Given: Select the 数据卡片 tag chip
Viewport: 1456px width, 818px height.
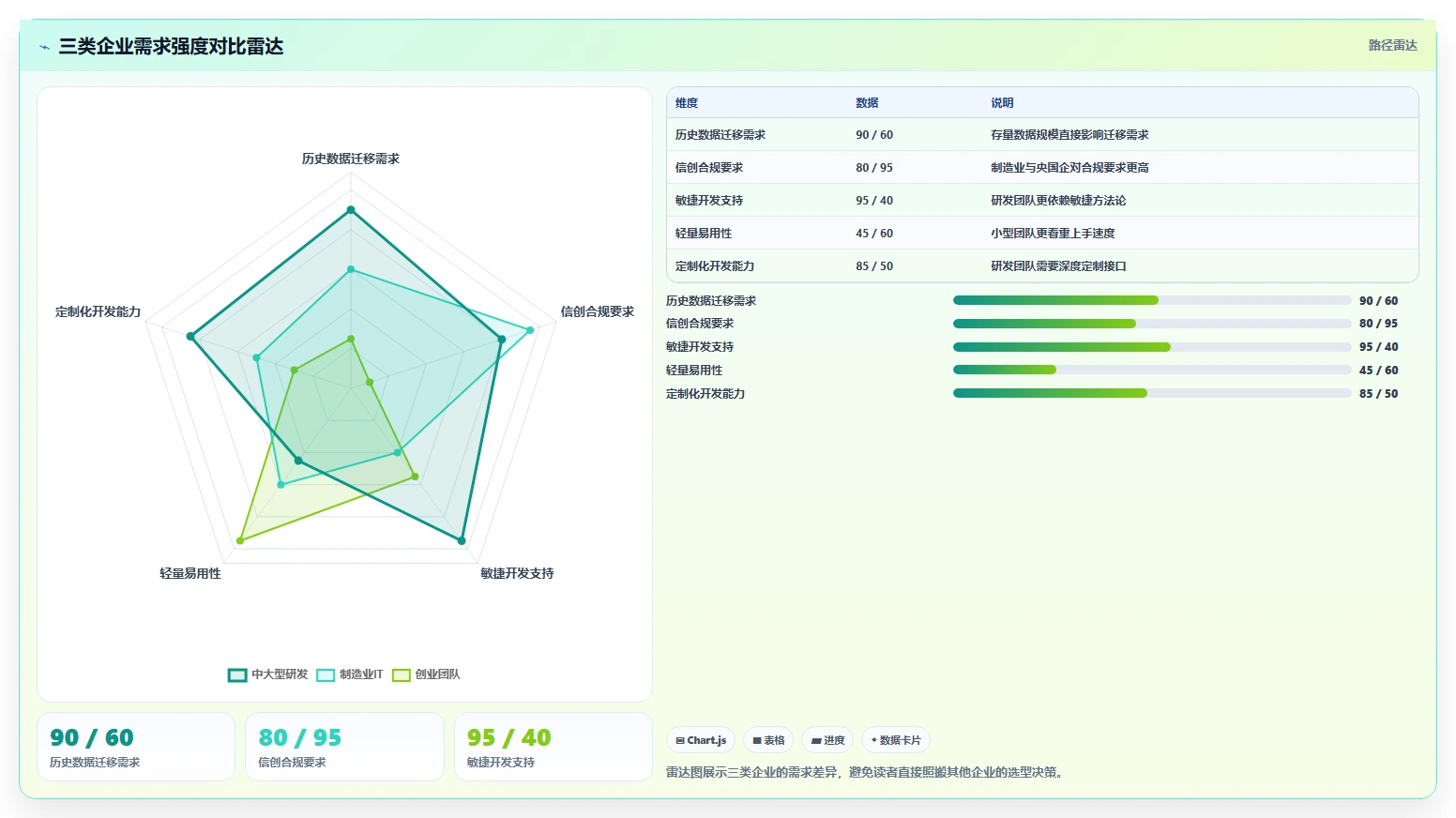Looking at the screenshot, I should click(896, 740).
